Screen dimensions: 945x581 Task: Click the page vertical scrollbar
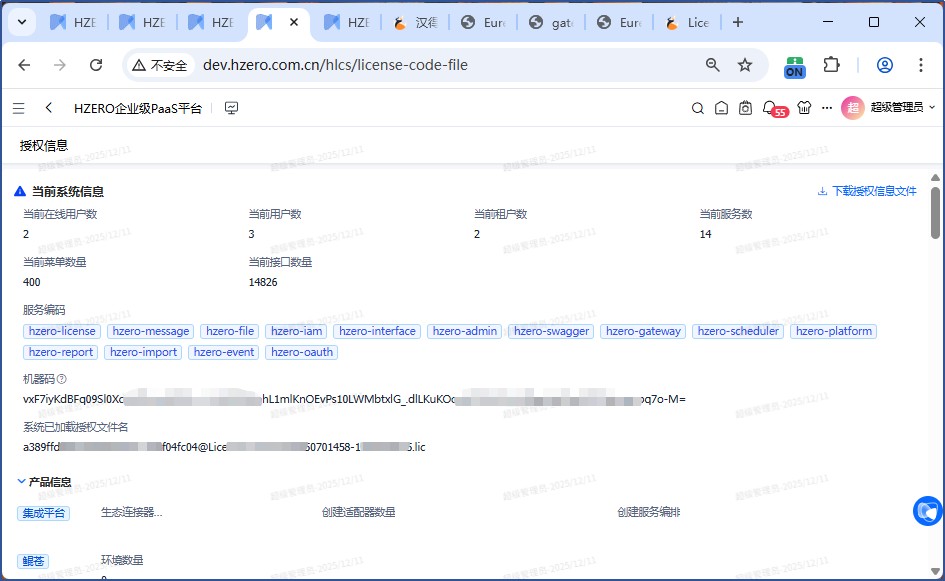click(935, 212)
